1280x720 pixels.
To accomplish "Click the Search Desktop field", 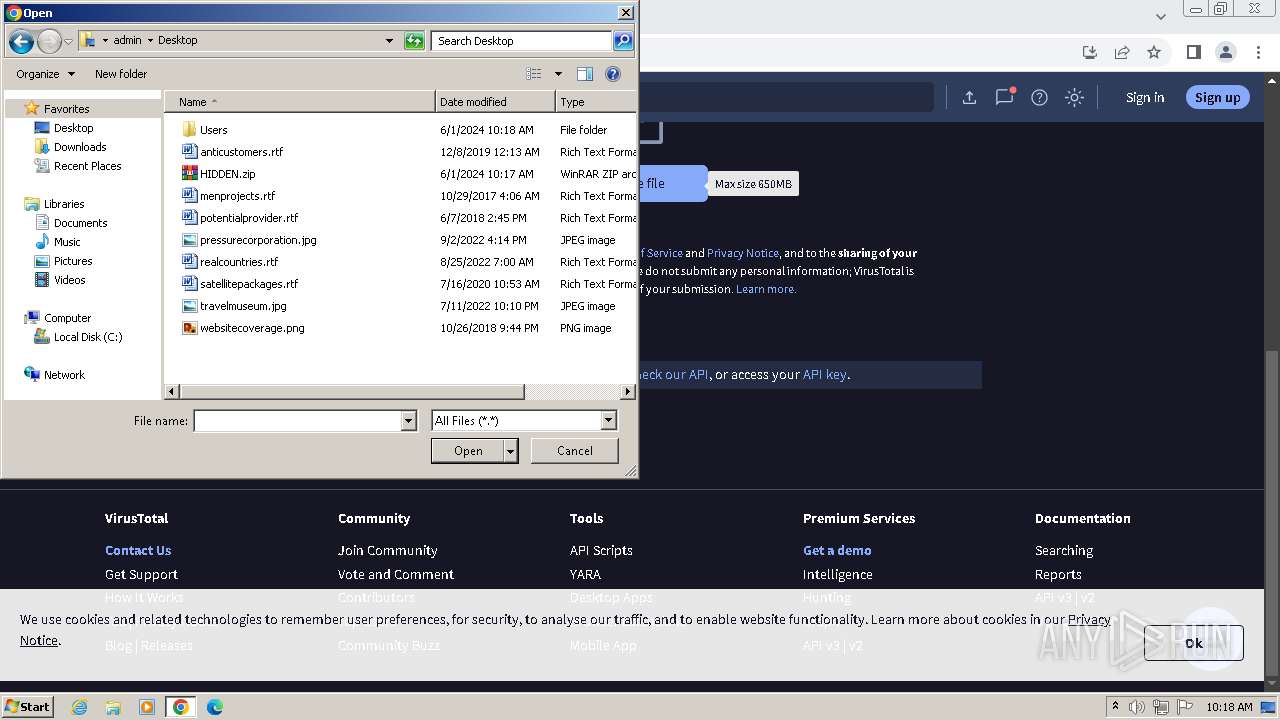I will 523,41.
